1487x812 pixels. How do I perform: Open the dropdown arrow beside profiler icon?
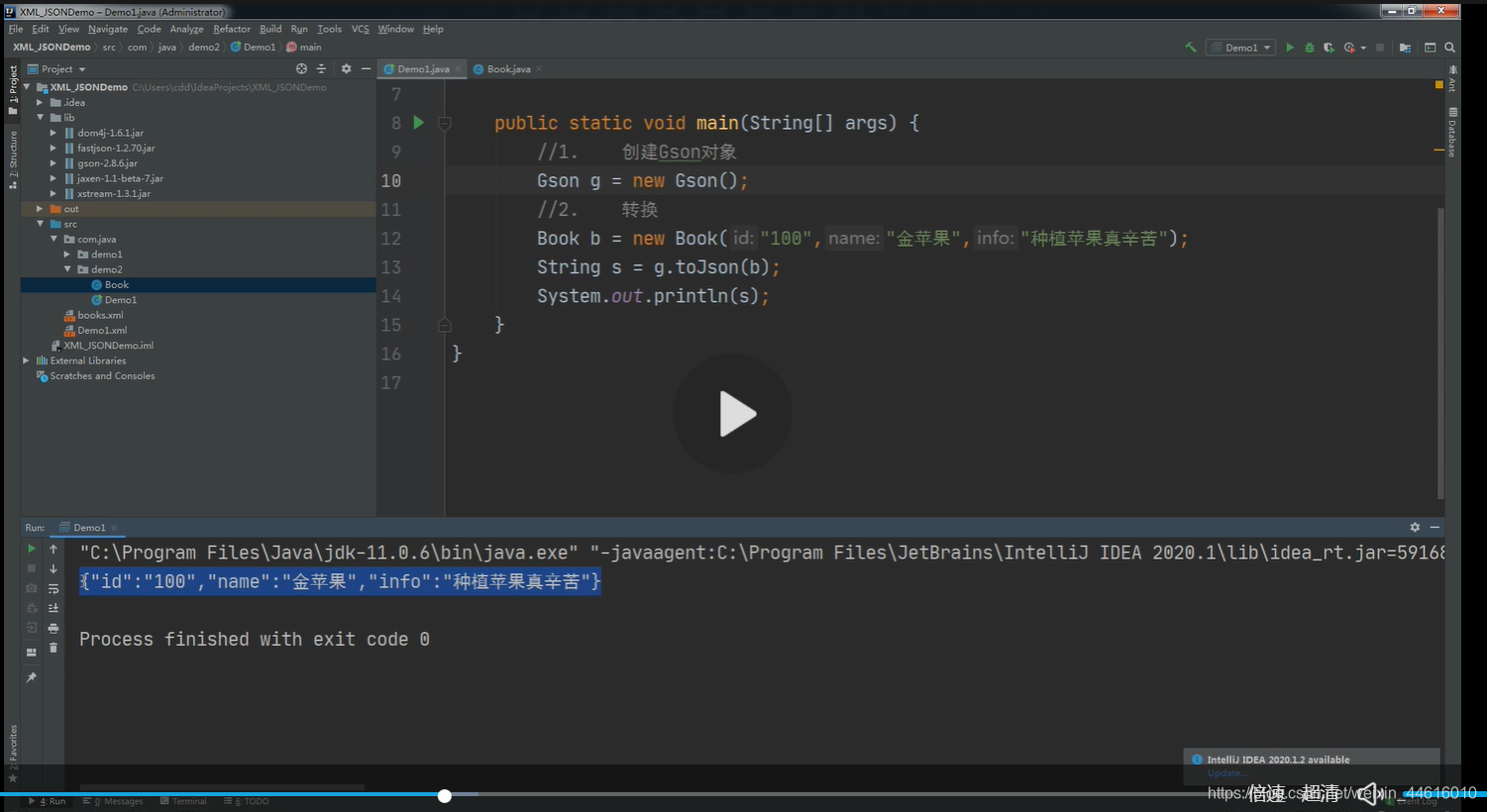click(x=1363, y=48)
